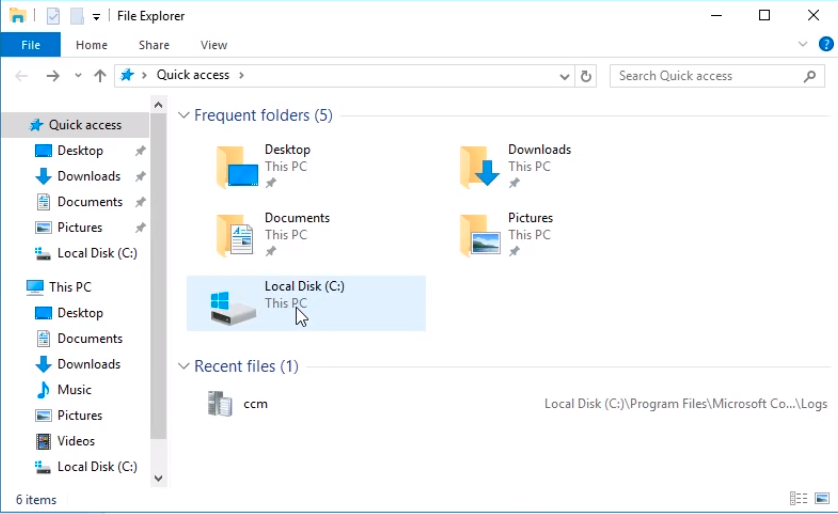The height and width of the screenshot is (514, 838).
Task: Click the New folder icon in title bar
Action: (x=76, y=16)
